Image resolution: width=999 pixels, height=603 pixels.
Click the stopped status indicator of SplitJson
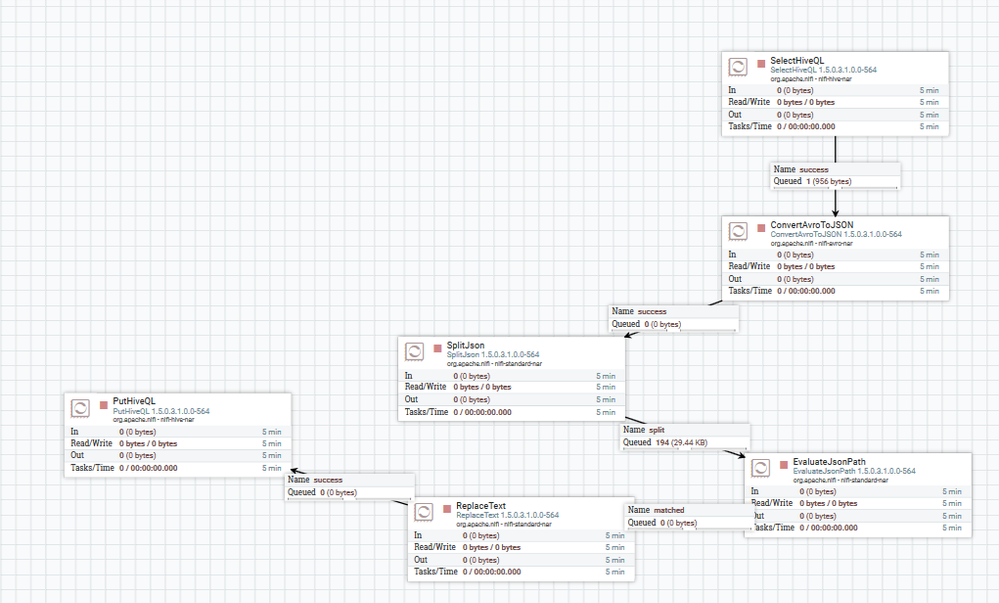pyautogui.click(x=437, y=348)
